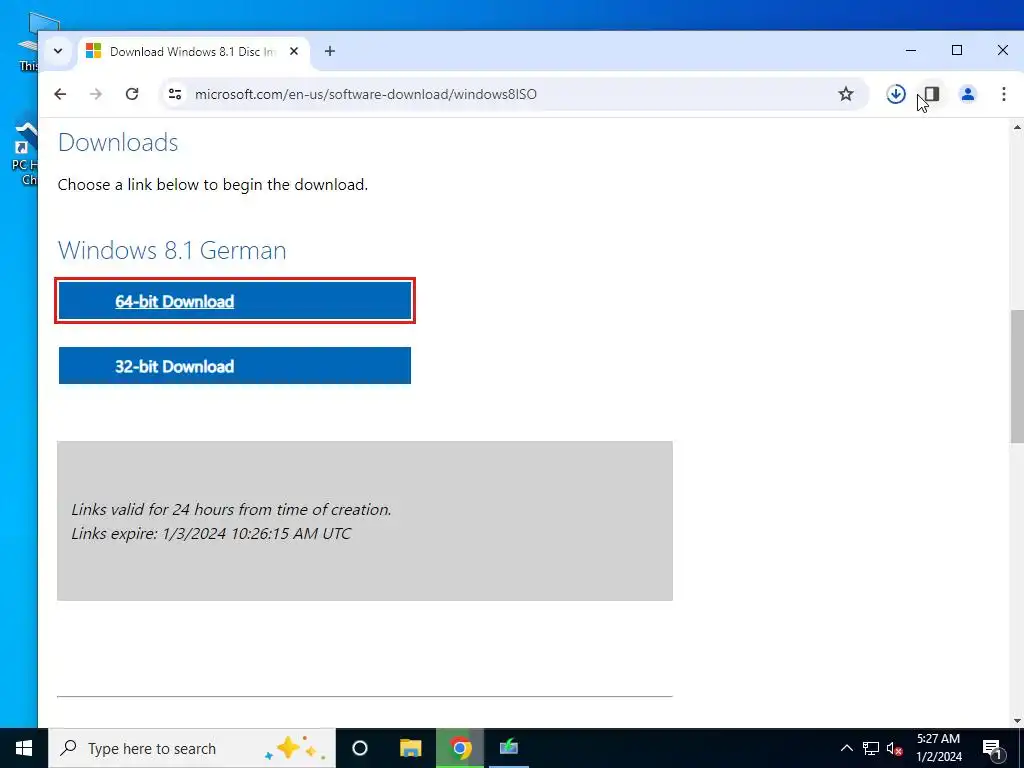Minimize the Chrome window
Image resolution: width=1024 pixels, height=768 pixels.
click(x=911, y=50)
